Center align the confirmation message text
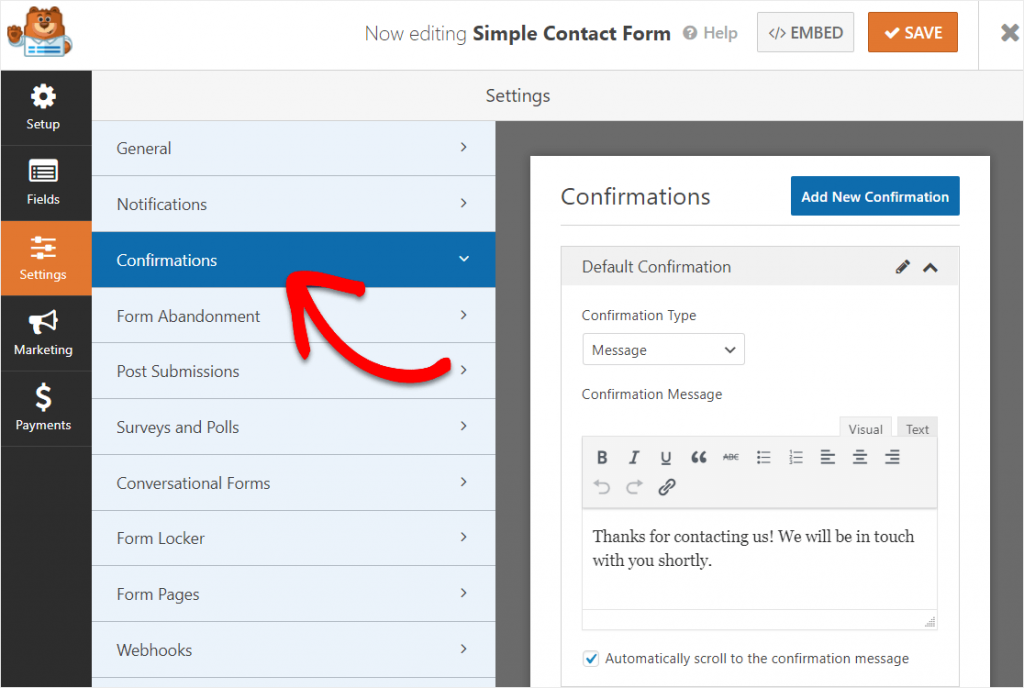 pos(860,457)
